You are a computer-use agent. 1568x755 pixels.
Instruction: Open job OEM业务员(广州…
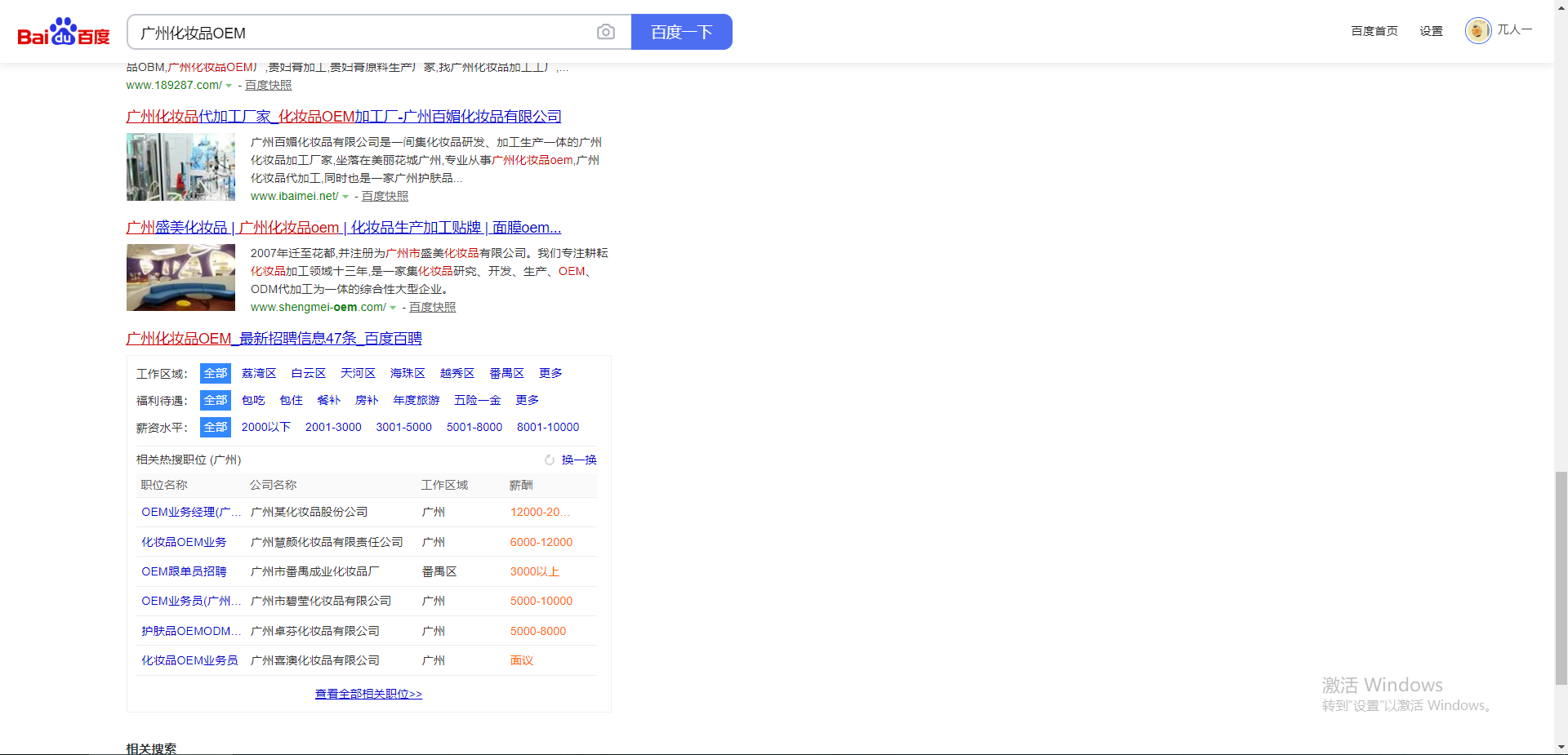click(191, 601)
